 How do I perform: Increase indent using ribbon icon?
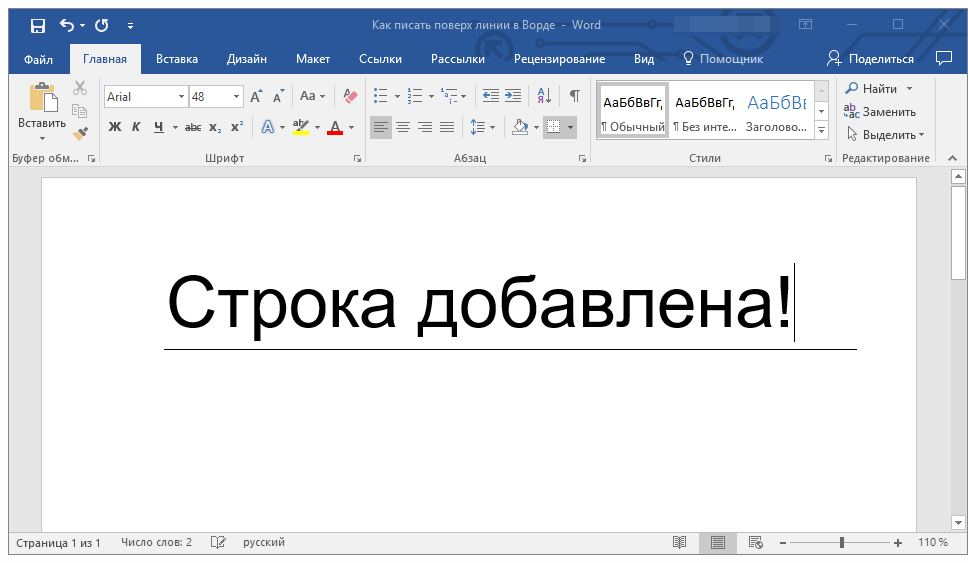pos(513,96)
